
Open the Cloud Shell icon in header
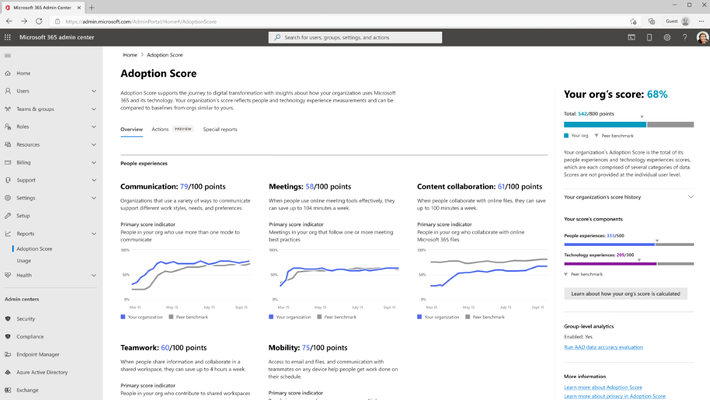tap(631, 38)
